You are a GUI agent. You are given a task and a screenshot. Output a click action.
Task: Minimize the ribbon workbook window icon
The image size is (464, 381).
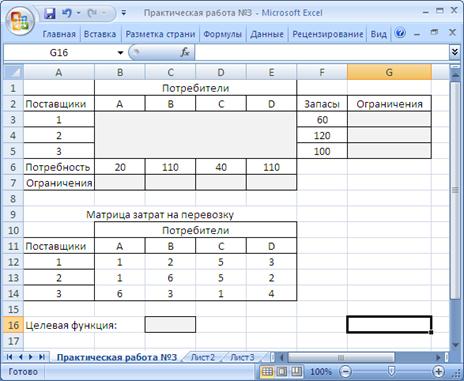pos(417,34)
